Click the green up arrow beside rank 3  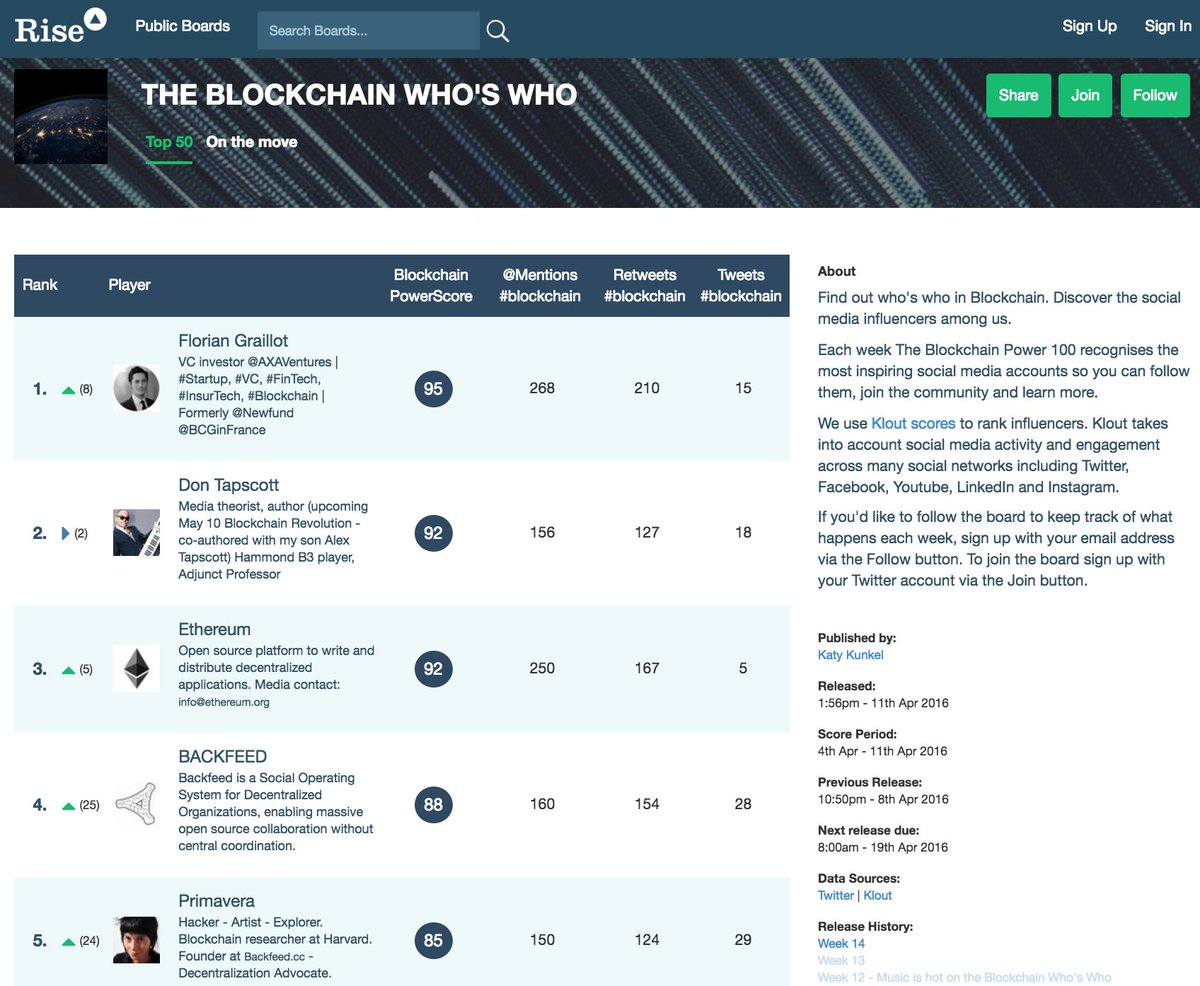click(68, 670)
